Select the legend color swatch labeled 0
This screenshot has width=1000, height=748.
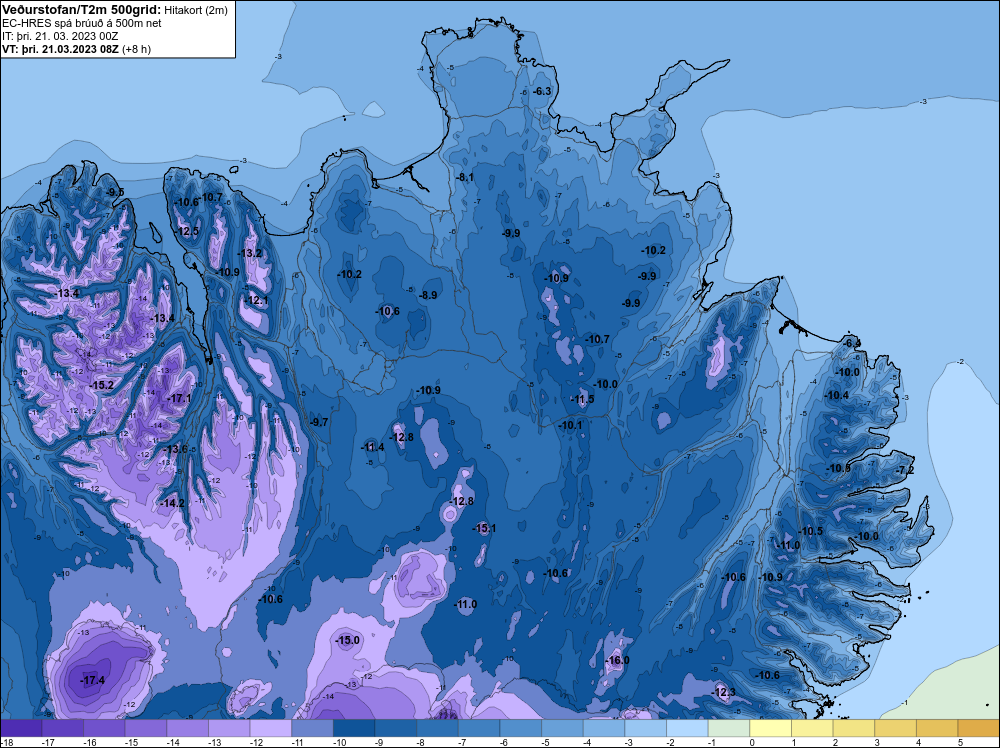click(771, 728)
